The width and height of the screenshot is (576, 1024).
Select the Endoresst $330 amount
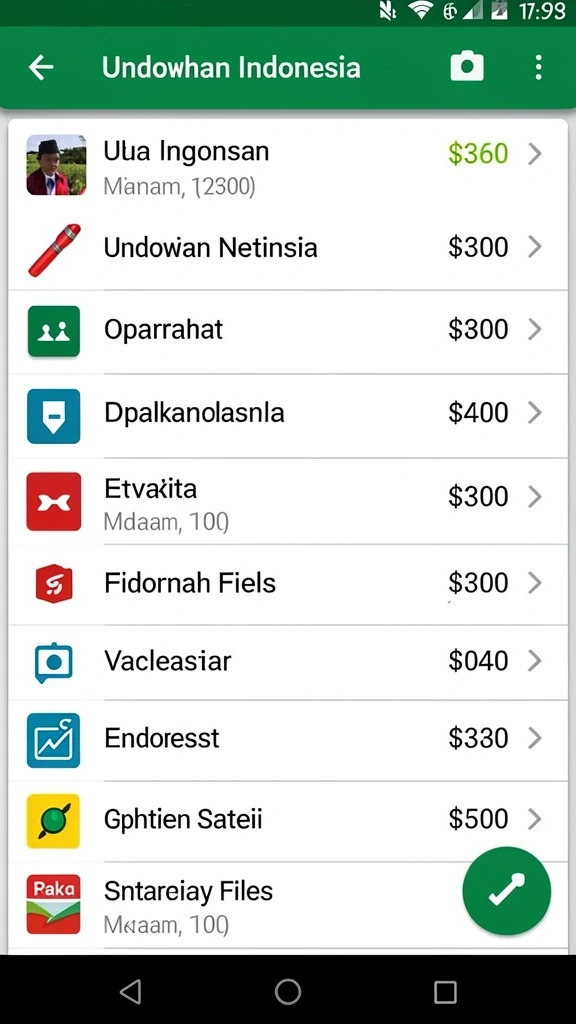point(478,739)
